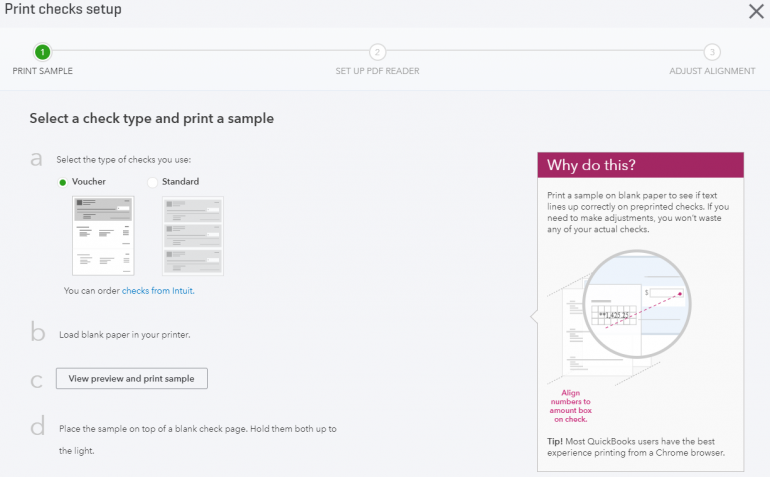Click the step letter 'a' marker
The width and height of the screenshot is (770, 477).
click(37, 159)
